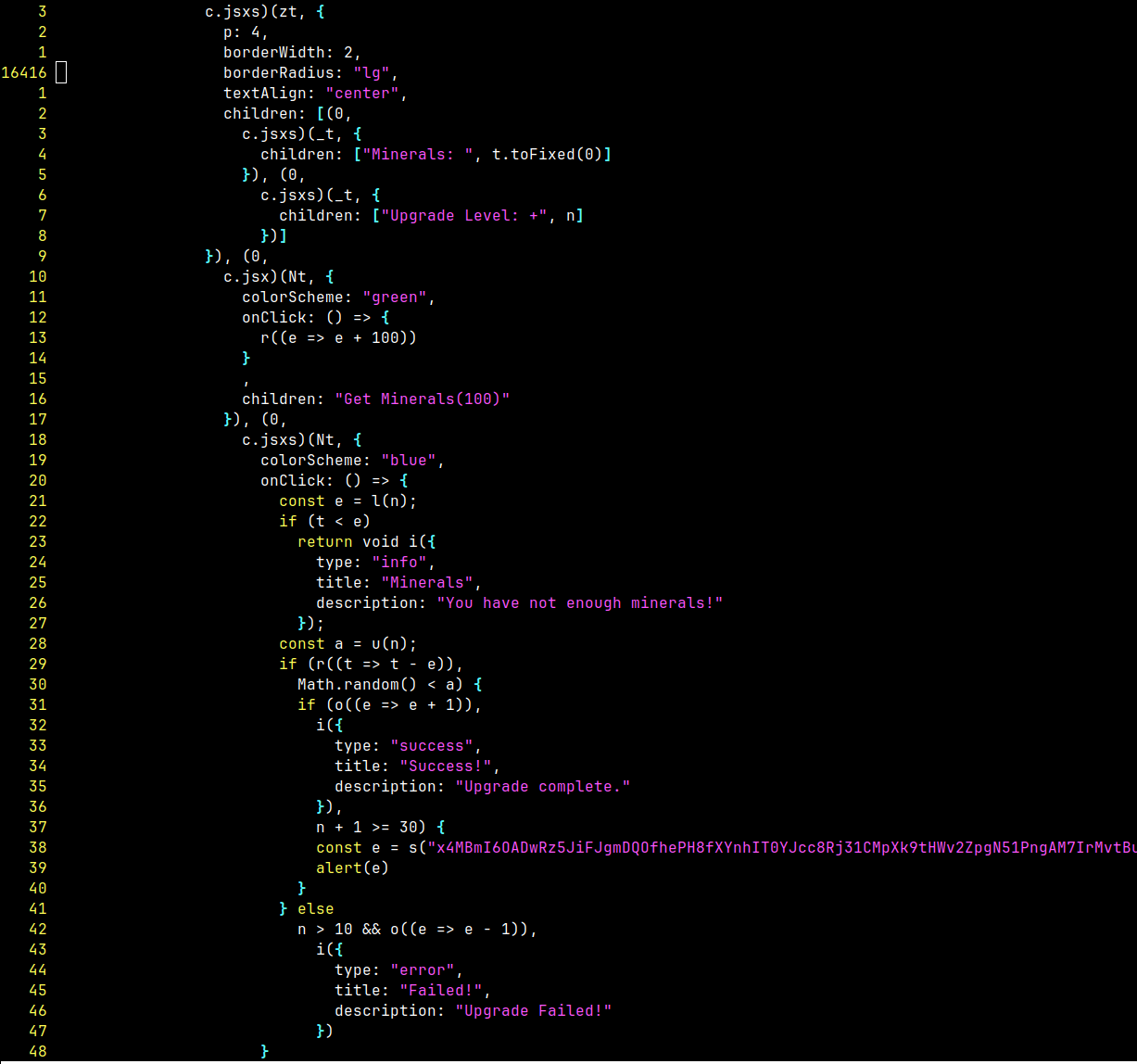Click relative line number 22

pos(38,521)
